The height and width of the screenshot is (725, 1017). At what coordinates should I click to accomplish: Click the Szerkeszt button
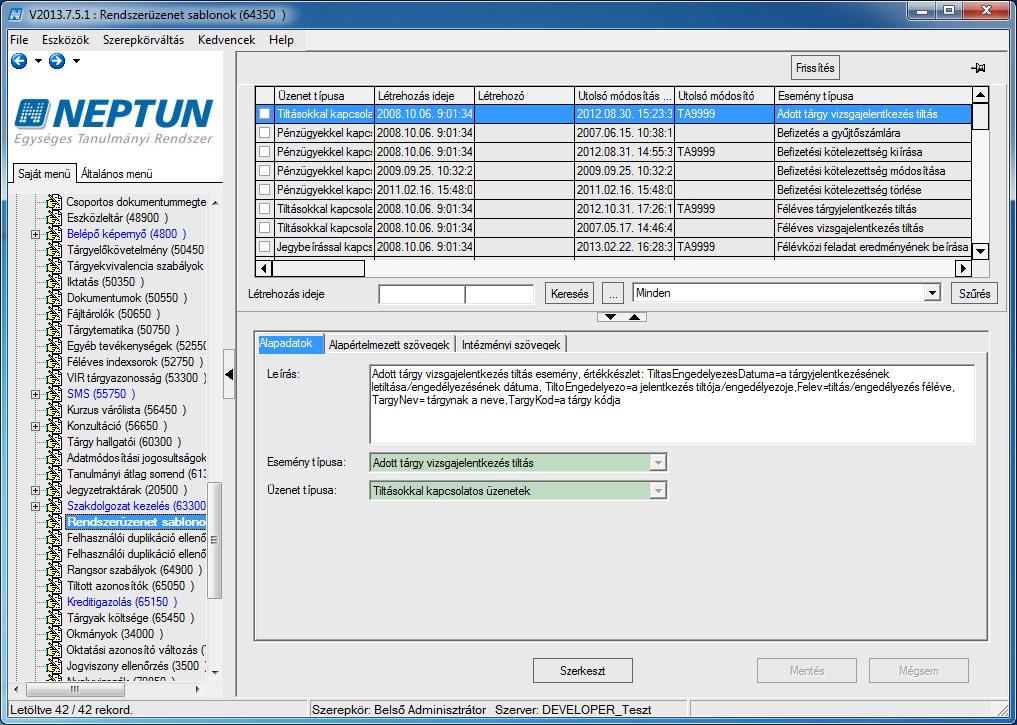(582, 671)
